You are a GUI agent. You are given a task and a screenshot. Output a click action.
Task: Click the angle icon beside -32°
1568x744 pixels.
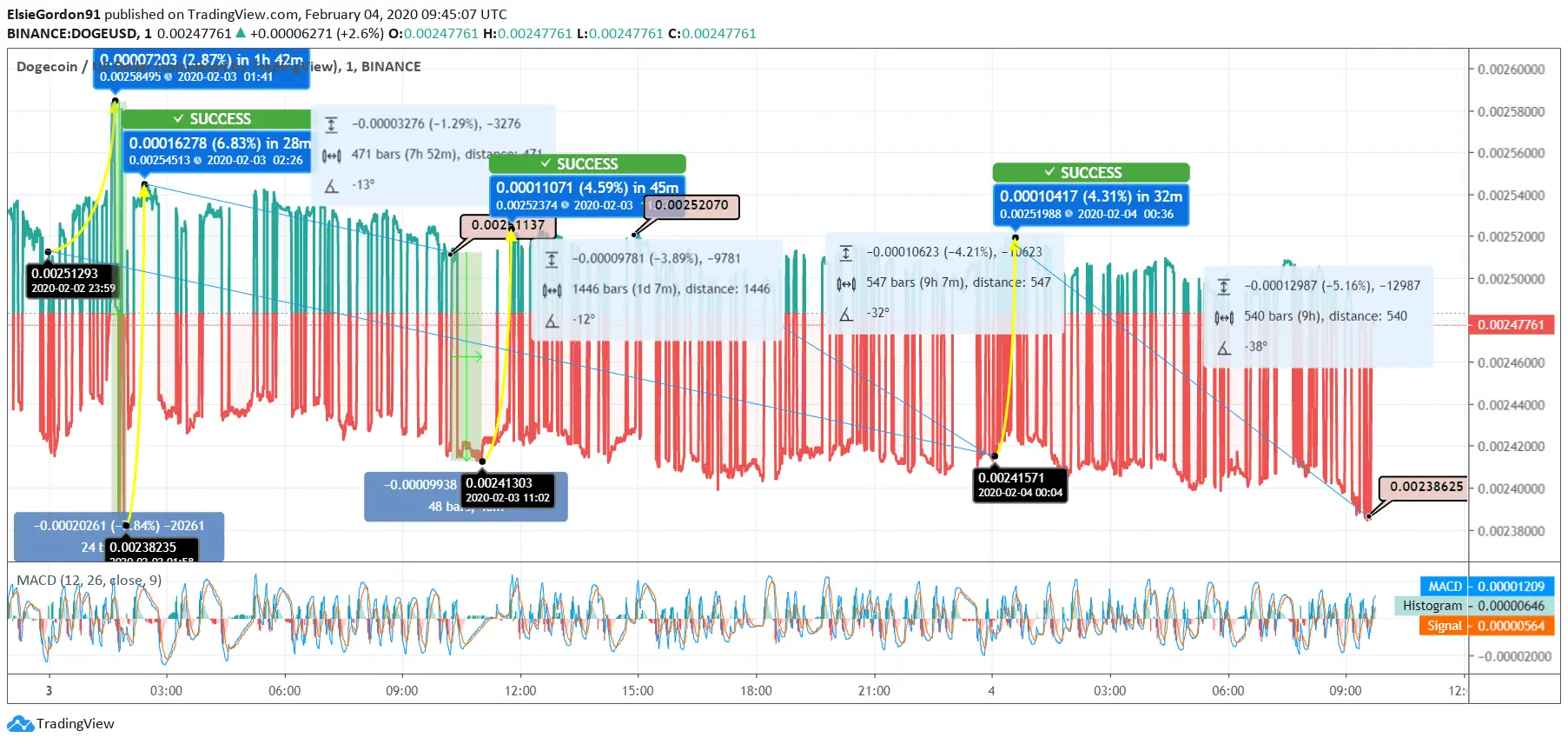846,314
